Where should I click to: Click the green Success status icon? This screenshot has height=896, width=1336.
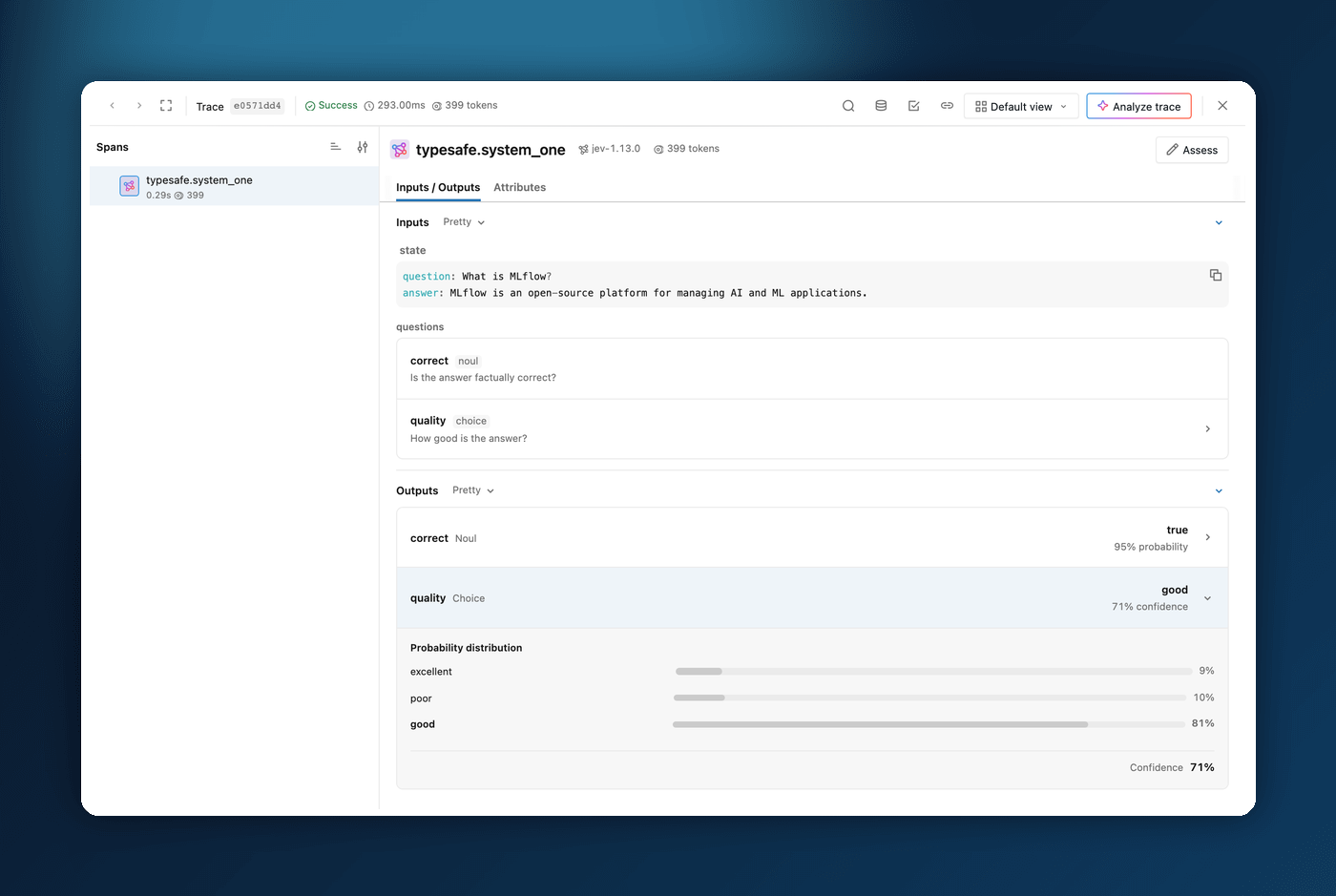tap(310, 106)
